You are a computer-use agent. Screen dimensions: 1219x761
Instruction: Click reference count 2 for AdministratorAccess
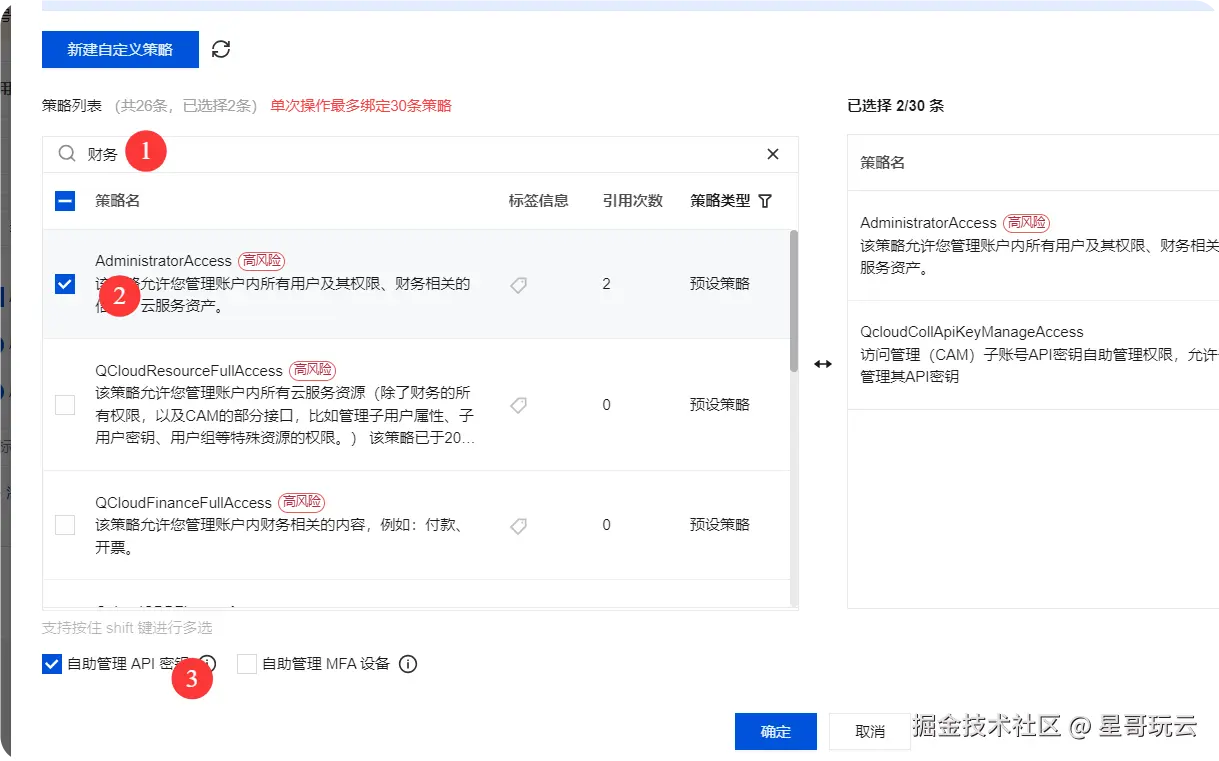point(607,284)
